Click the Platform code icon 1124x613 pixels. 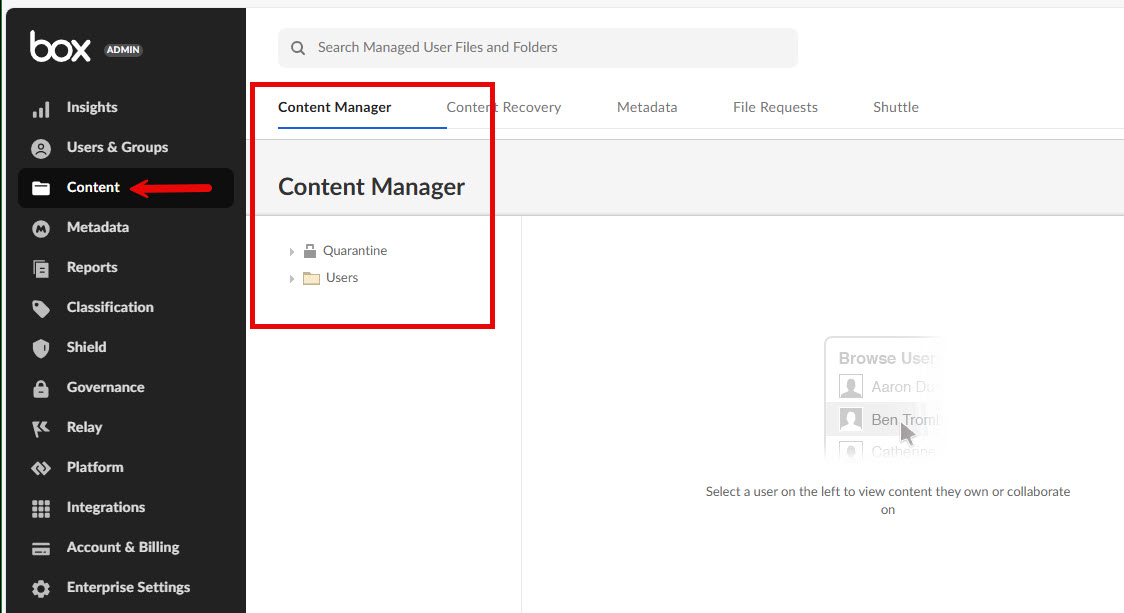click(41, 468)
